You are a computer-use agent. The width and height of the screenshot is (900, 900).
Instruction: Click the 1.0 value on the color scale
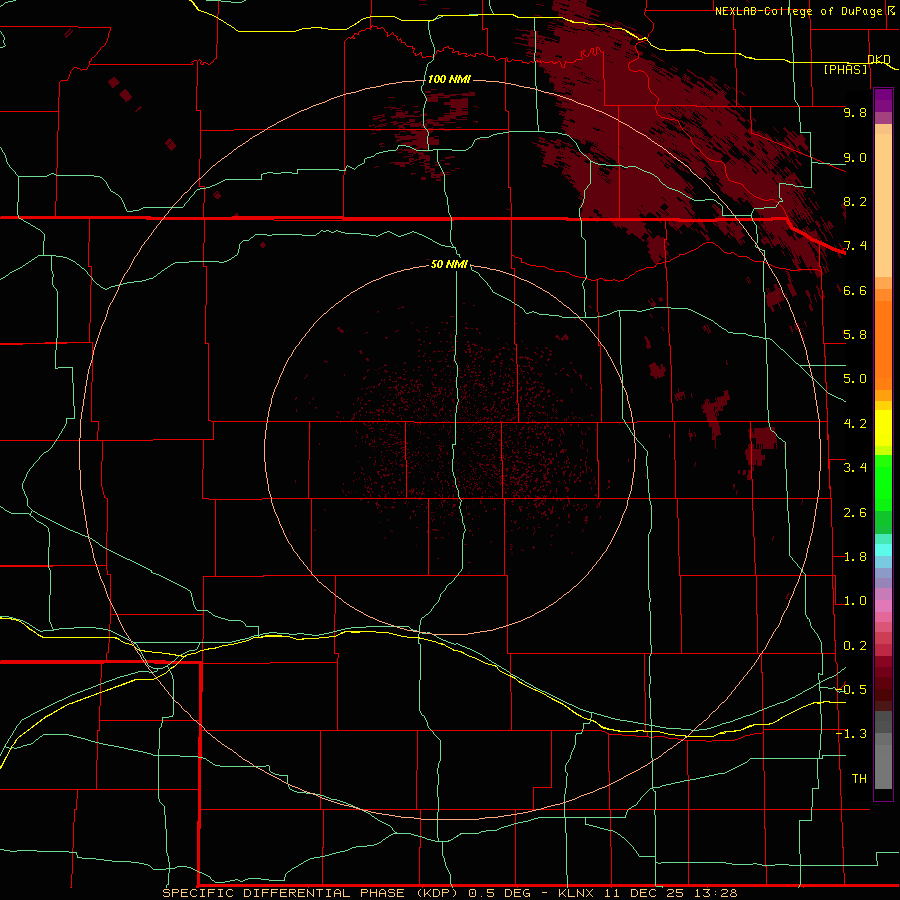(x=855, y=601)
